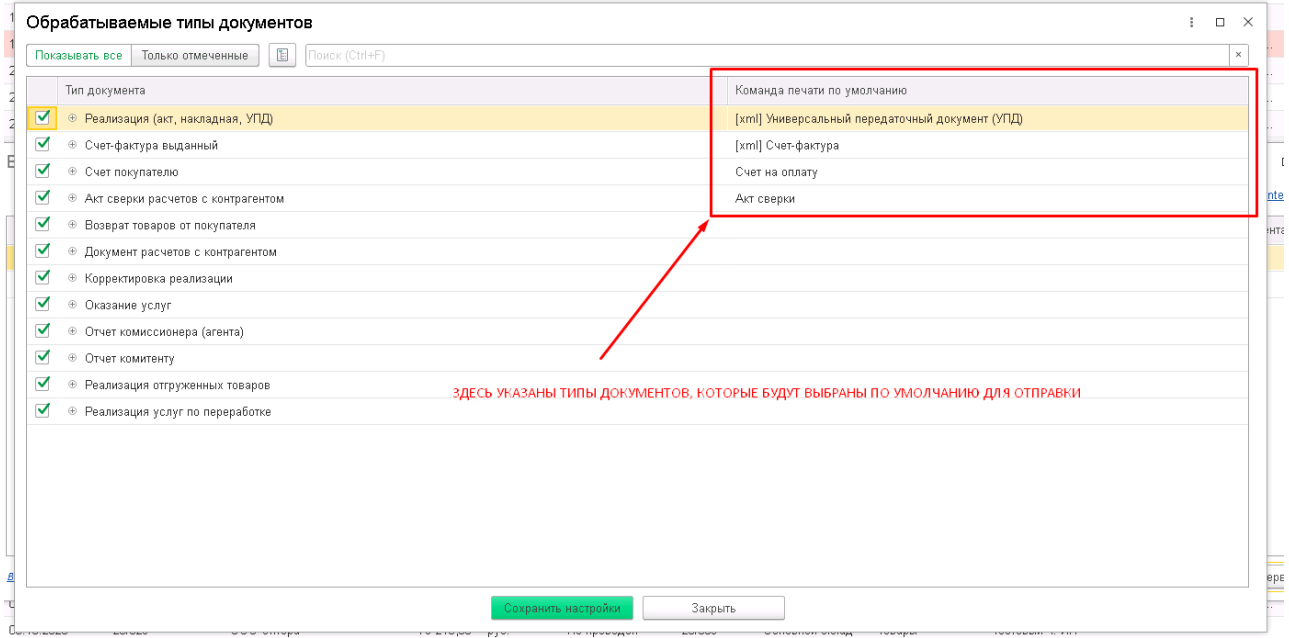Select the [xml] Счет-фактура cell
1289x638 pixels.
point(988,145)
